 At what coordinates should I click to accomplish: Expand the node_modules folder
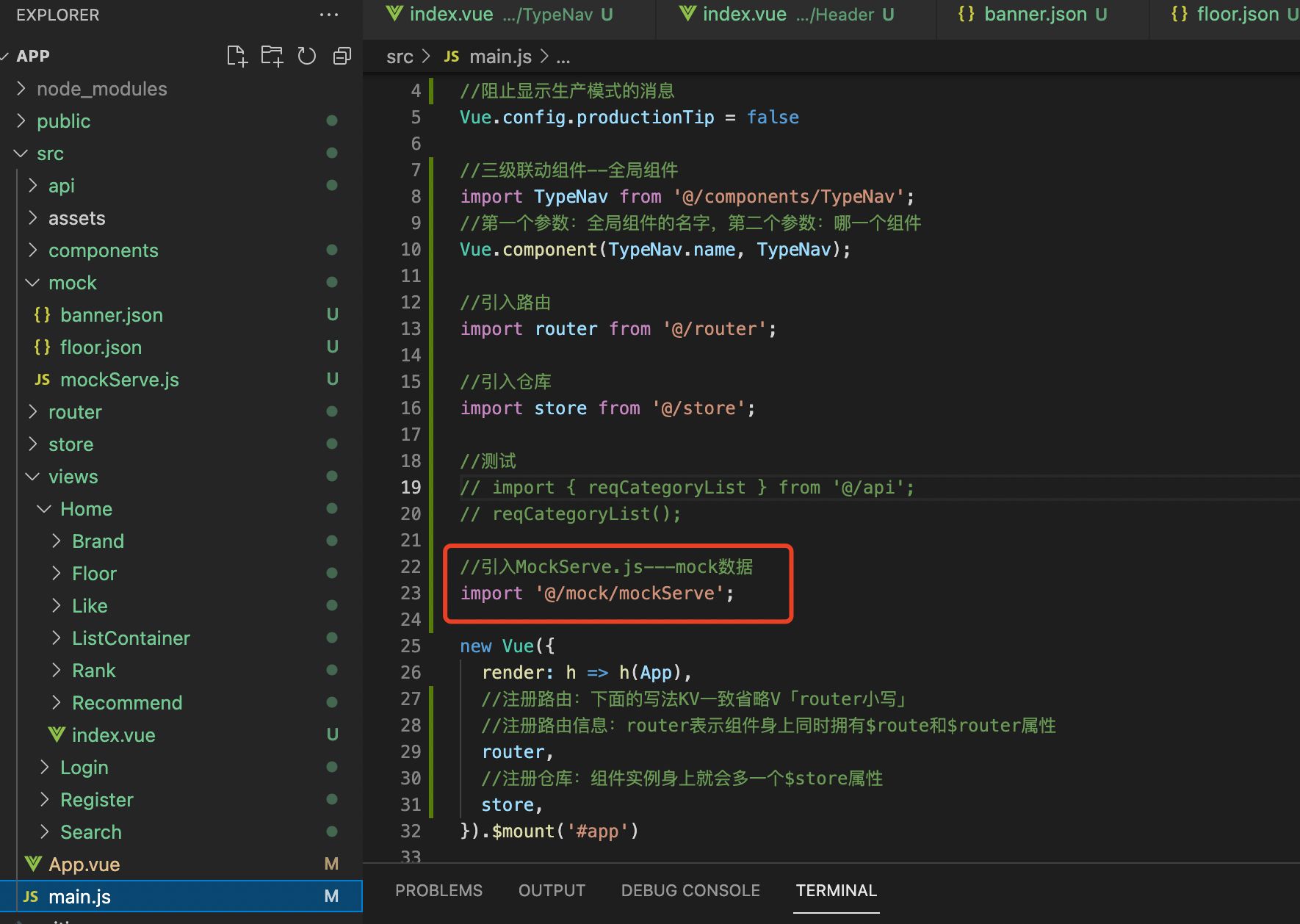[21, 89]
